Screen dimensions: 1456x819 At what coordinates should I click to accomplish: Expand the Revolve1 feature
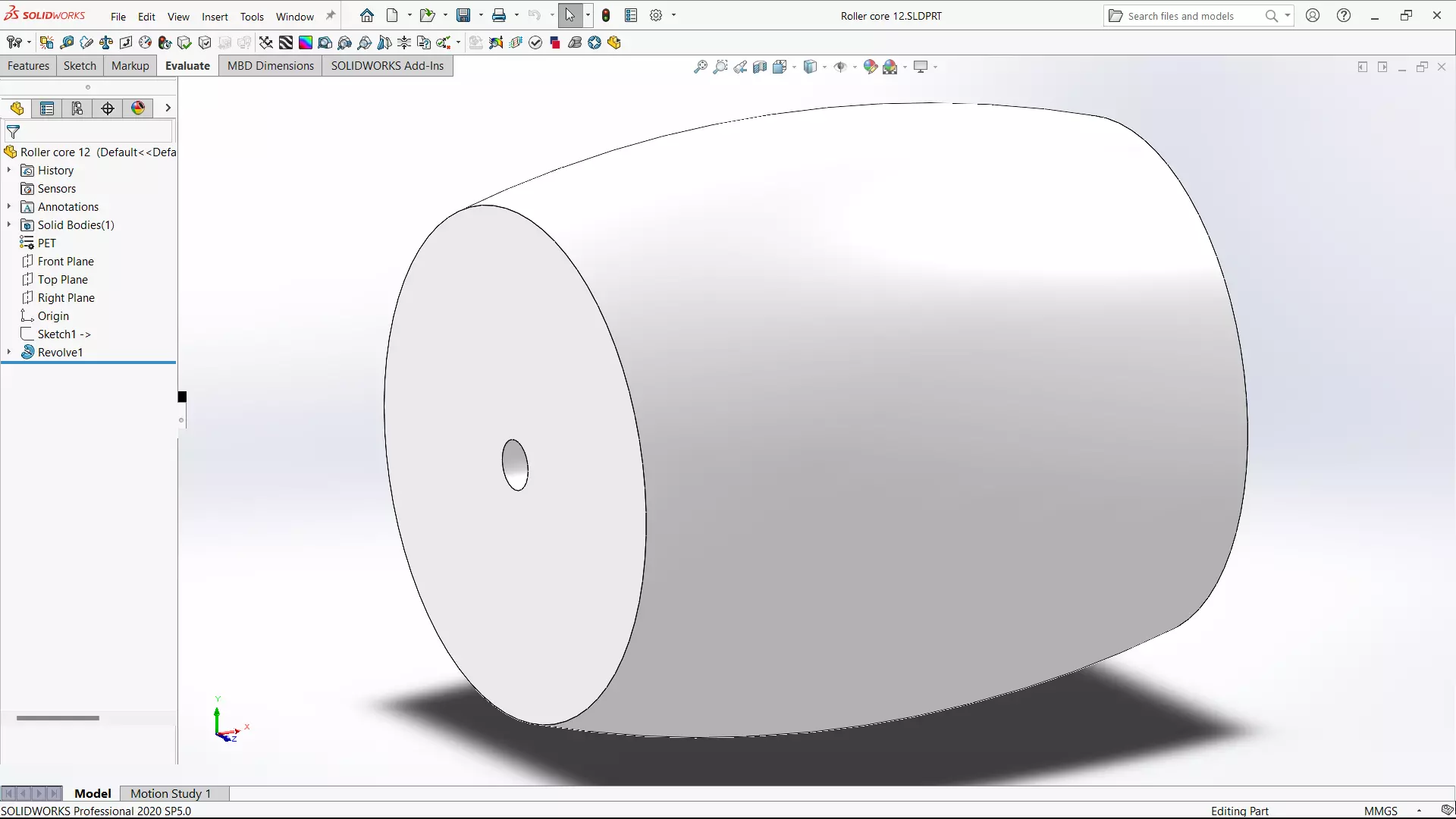9,352
